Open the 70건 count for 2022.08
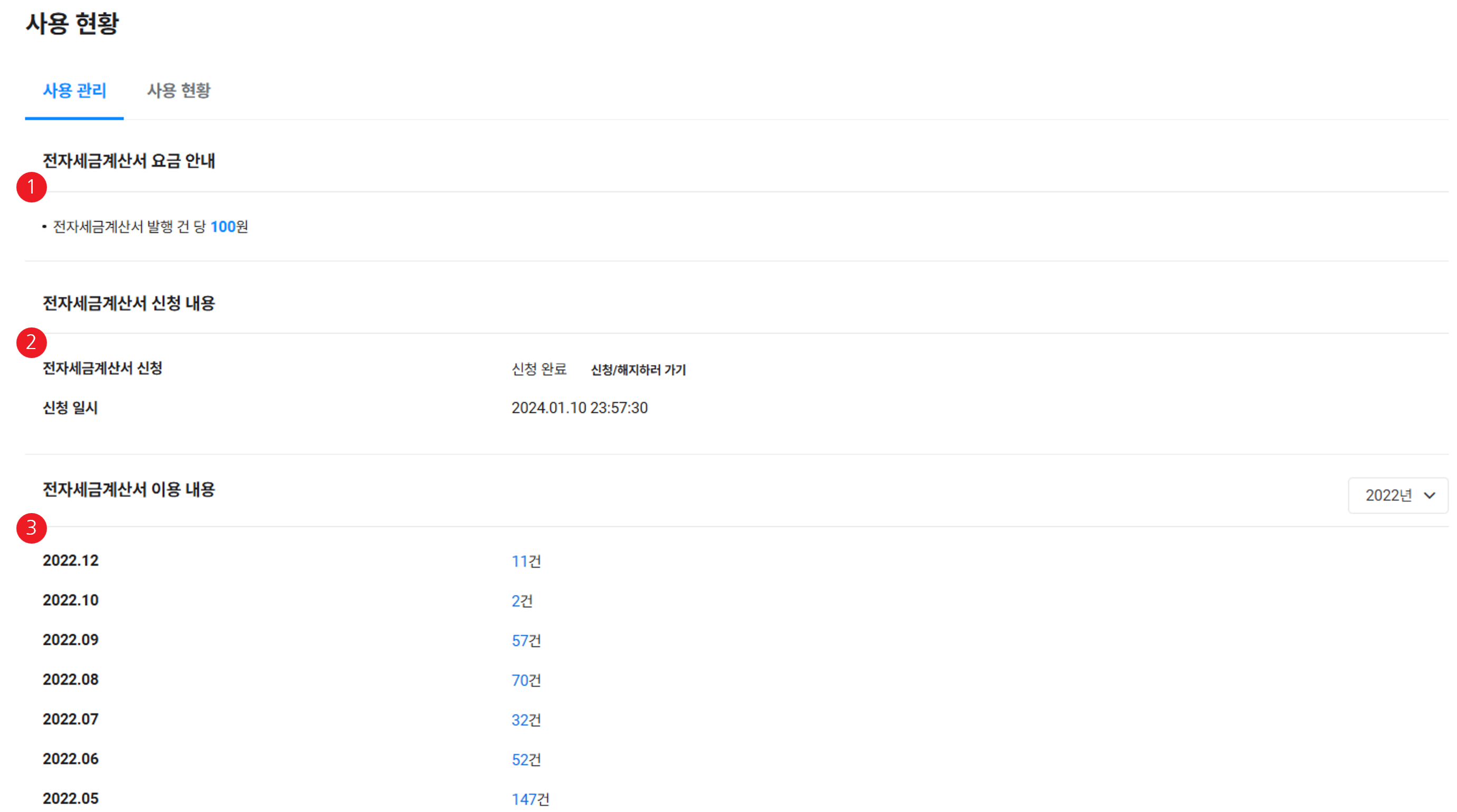The height and width of the screenshot is (812, 1457). point(526,680)
